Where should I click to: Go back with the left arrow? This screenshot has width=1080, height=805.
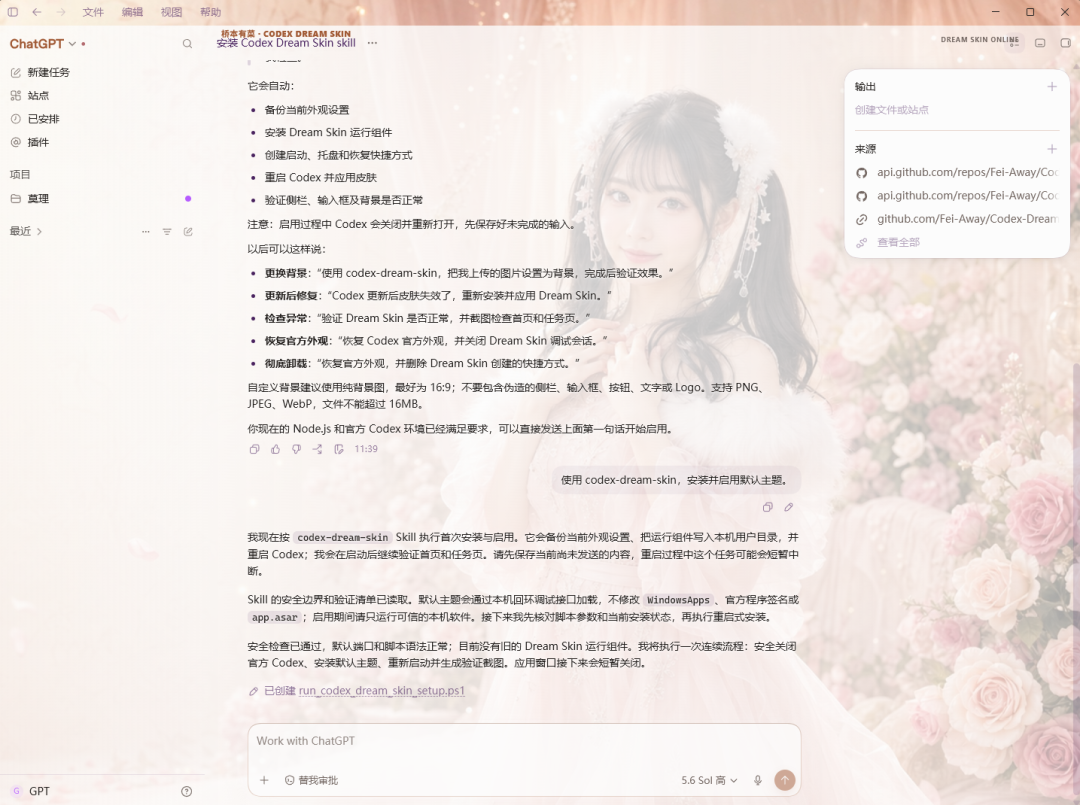click(x=37, y=12)
